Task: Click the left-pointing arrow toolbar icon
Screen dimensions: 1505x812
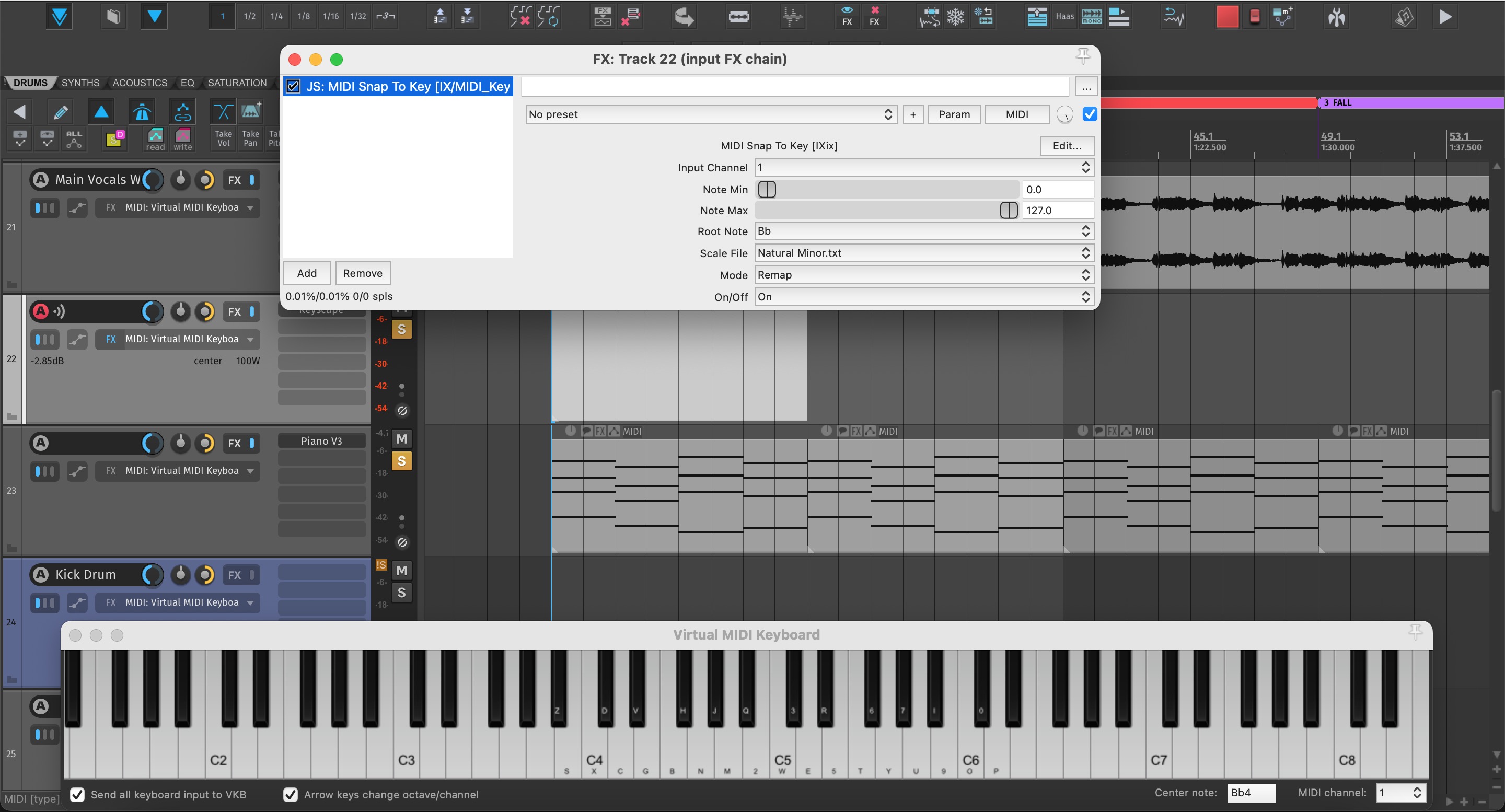Action: [19, 112]
